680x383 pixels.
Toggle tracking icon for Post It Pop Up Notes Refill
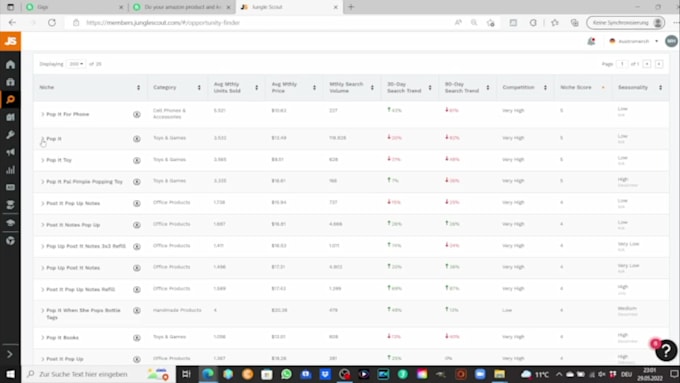pyautogui.click(x=137, y=289)
